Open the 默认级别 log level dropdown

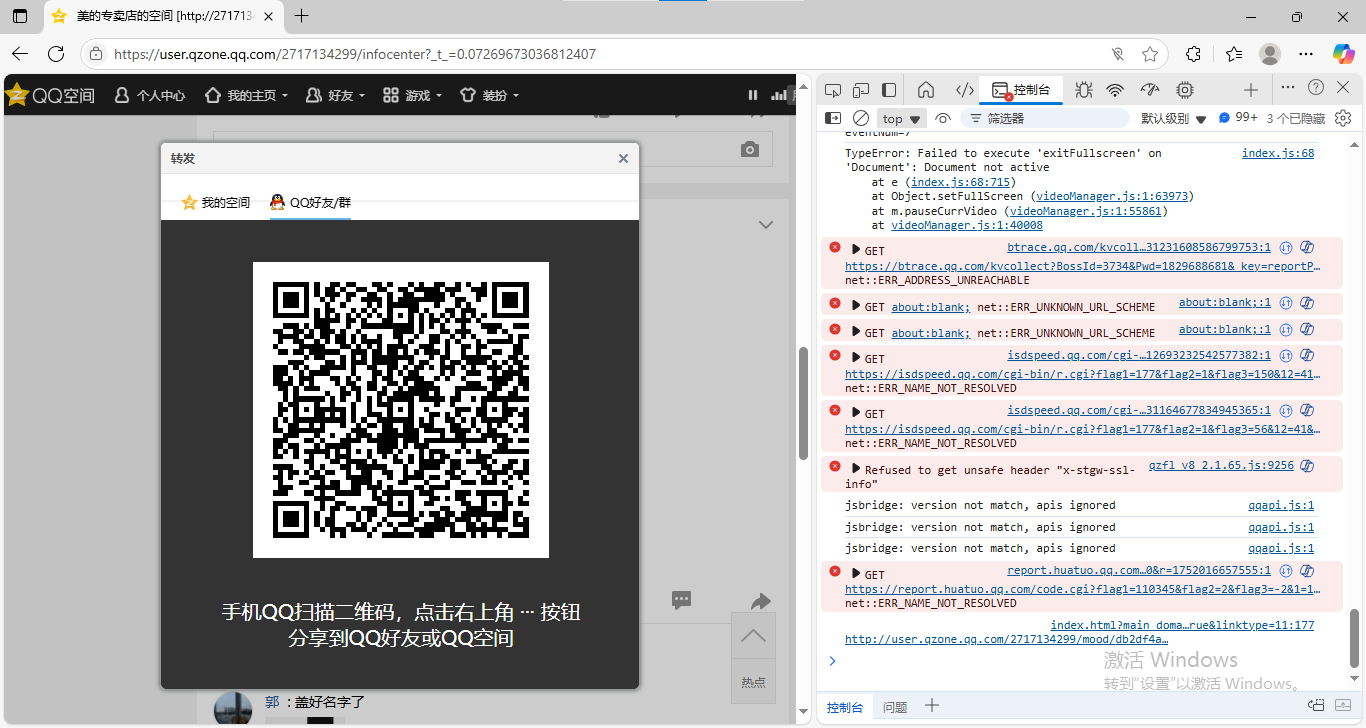point(1174,118)
